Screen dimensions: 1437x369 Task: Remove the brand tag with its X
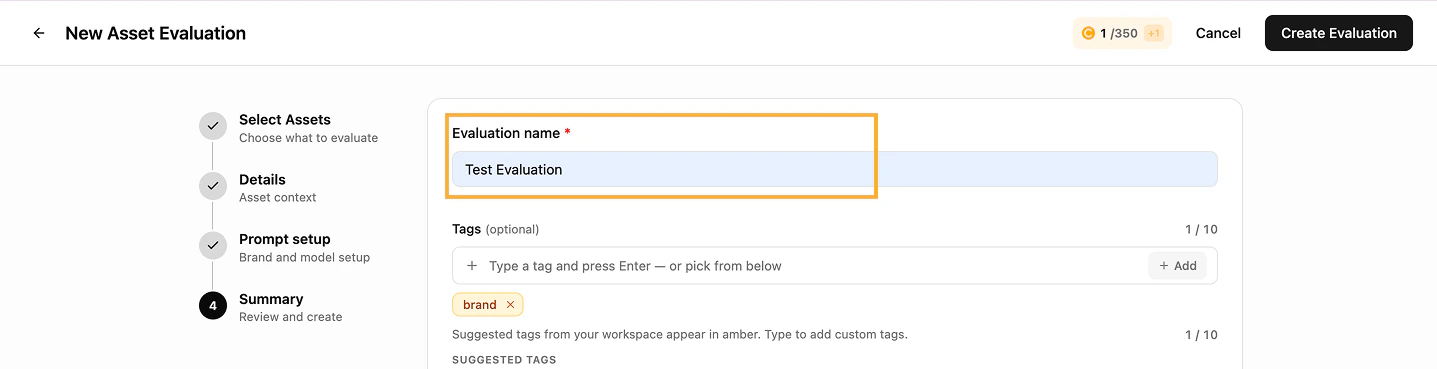[510, 305]
